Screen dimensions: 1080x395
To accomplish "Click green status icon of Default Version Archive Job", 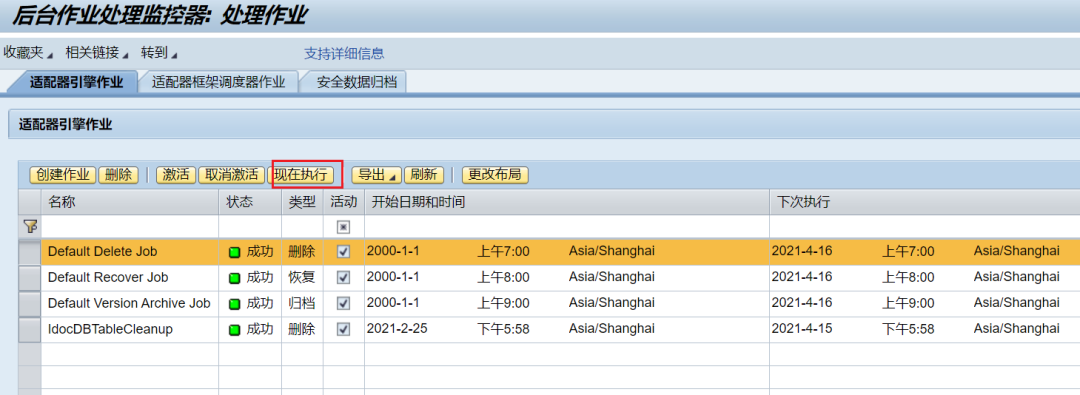I will point(234,303).
